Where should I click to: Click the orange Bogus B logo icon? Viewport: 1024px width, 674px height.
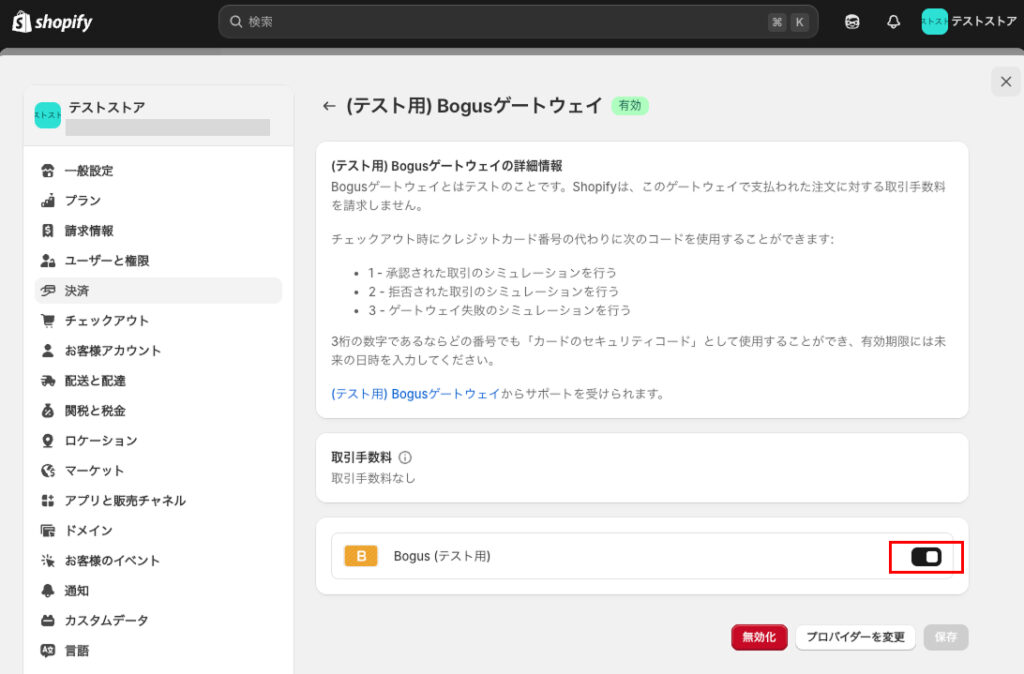360,556
